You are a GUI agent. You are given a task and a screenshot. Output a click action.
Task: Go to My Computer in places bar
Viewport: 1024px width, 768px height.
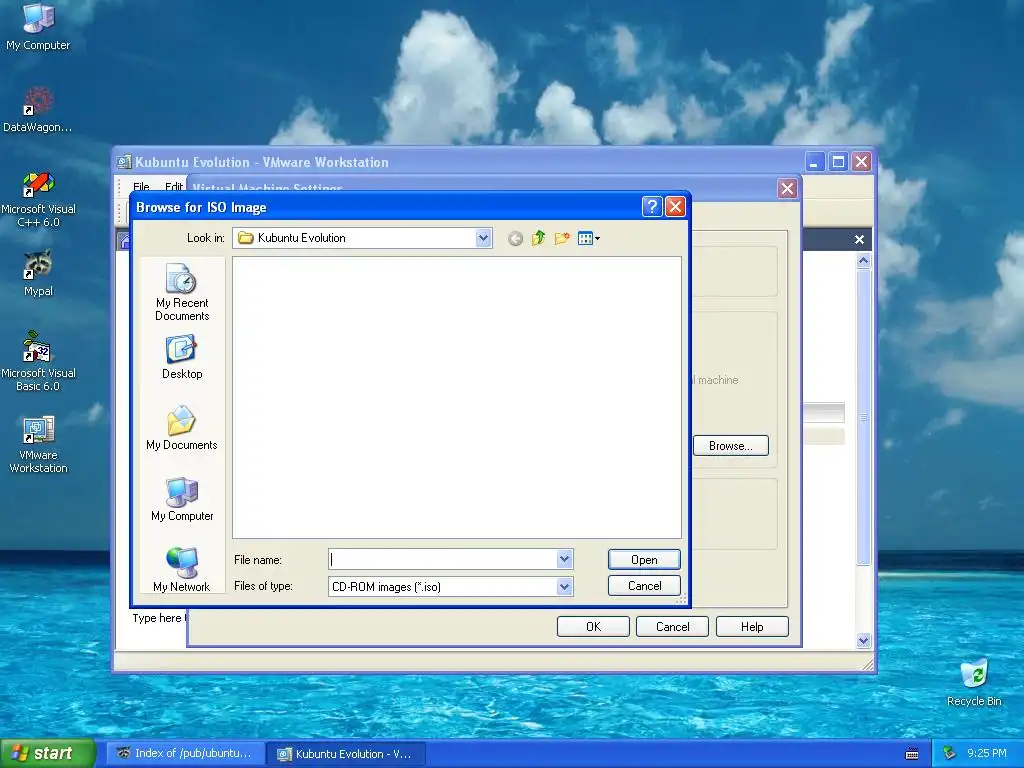pos(182,499)
